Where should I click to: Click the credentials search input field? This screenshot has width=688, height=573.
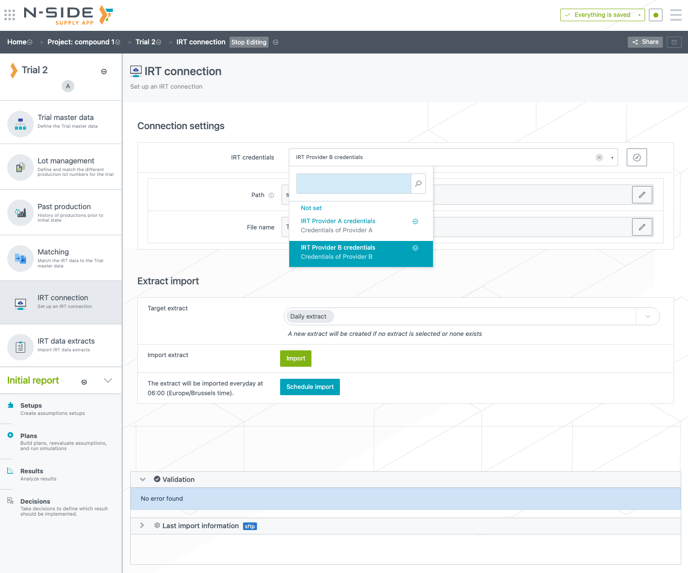(353, 184)
